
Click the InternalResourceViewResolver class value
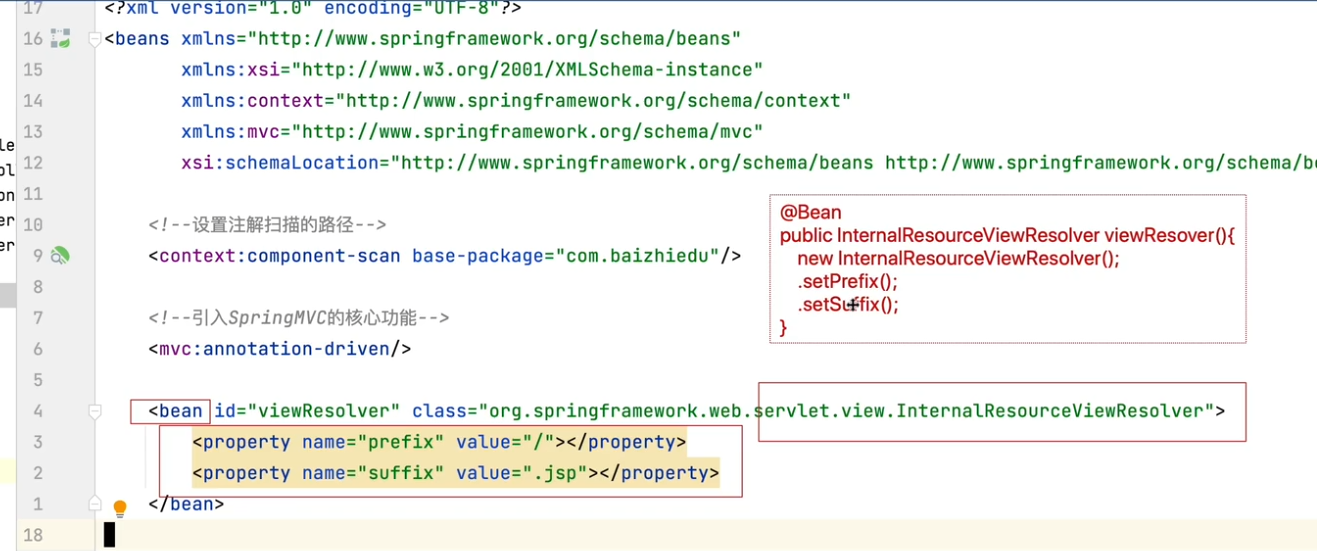[845, 411]
